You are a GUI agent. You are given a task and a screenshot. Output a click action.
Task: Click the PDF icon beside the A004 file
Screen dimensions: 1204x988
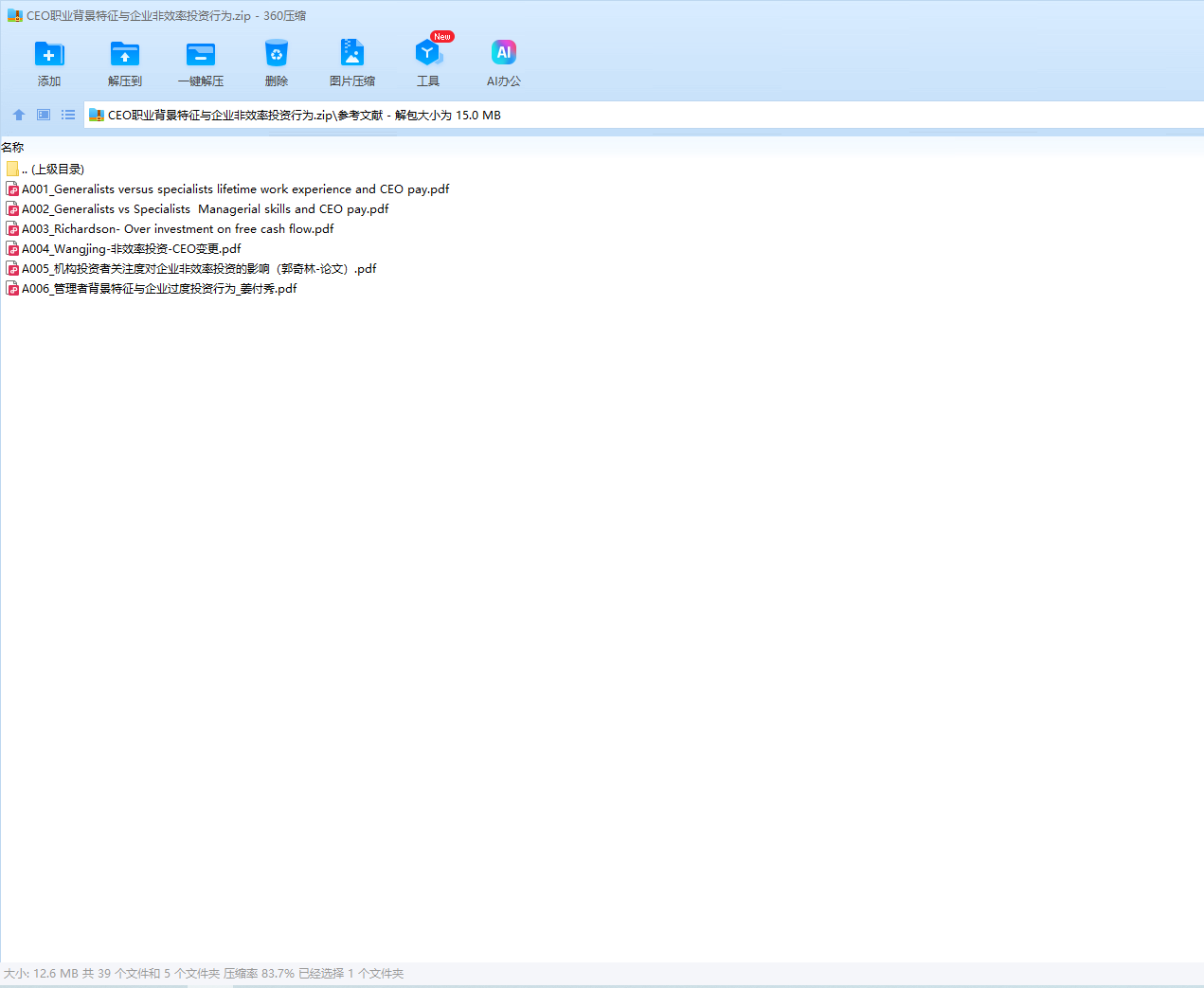[12, 248]
